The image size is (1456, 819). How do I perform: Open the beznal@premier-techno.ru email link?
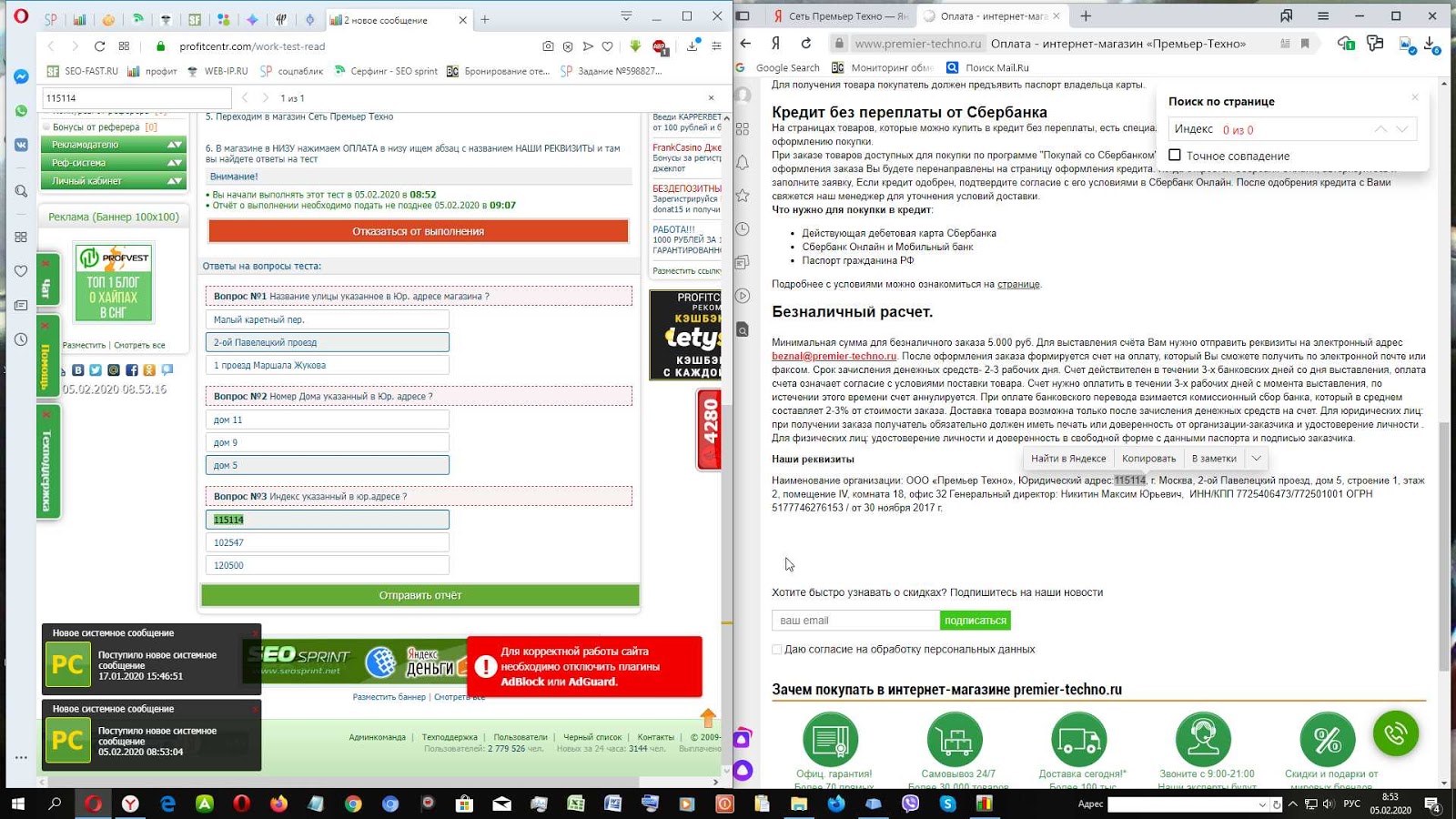click(x=834, y=356)
